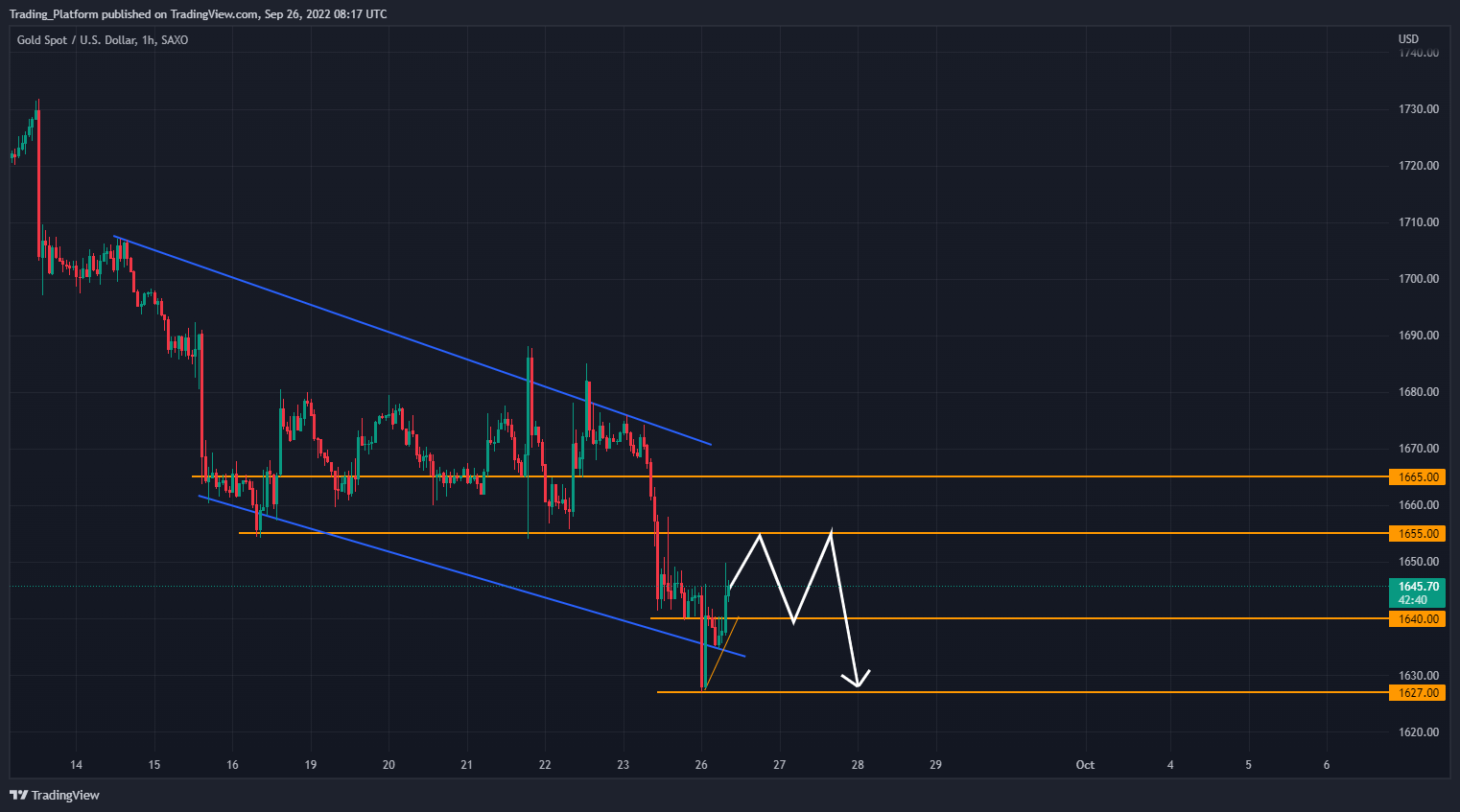Viewport: 1460px width, 812px height.
Task: Click the date label 19 on the time axis
Action: [x=311, y=765]
